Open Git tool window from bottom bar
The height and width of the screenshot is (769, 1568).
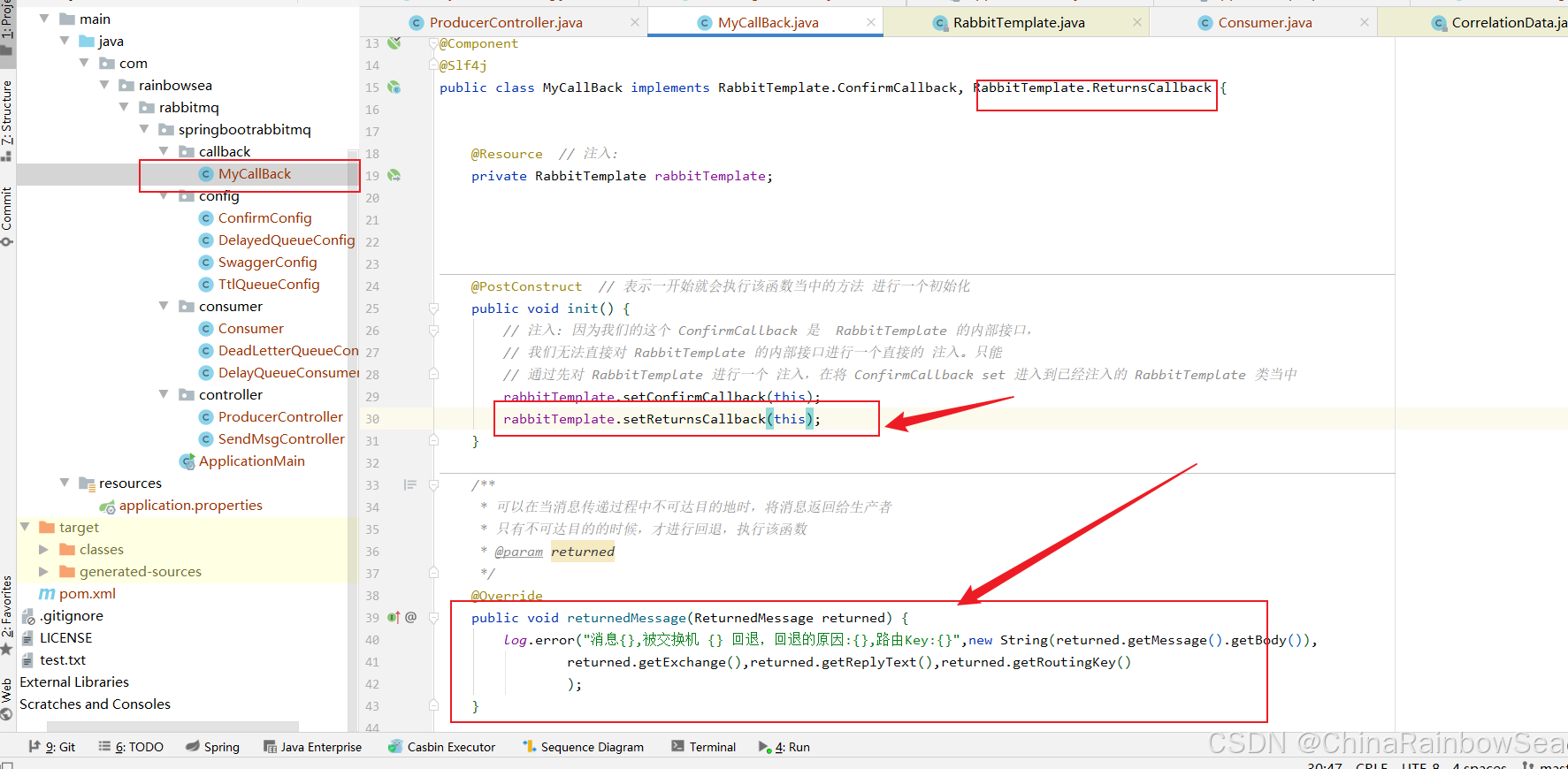coord(52,747)
